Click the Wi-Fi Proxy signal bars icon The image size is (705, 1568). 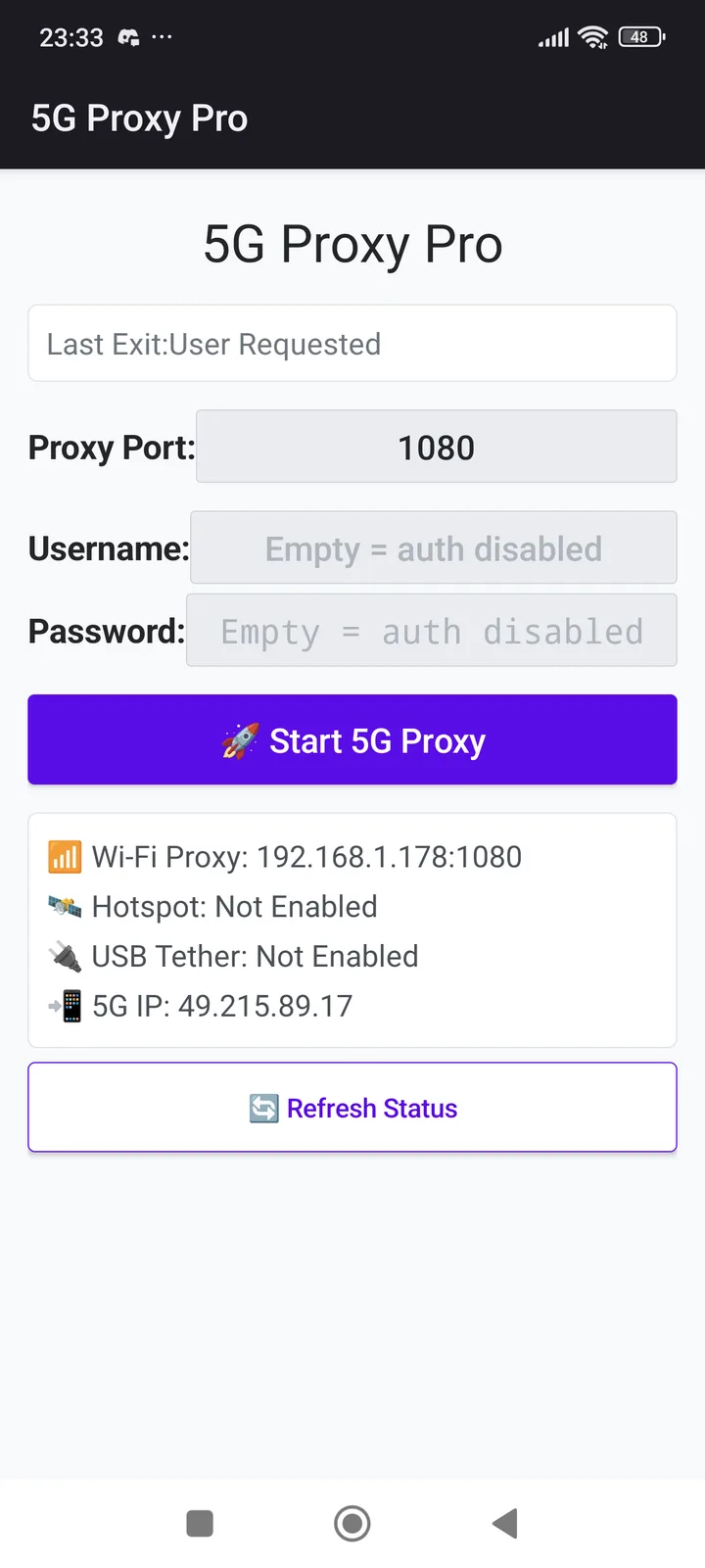click(65, 857)
